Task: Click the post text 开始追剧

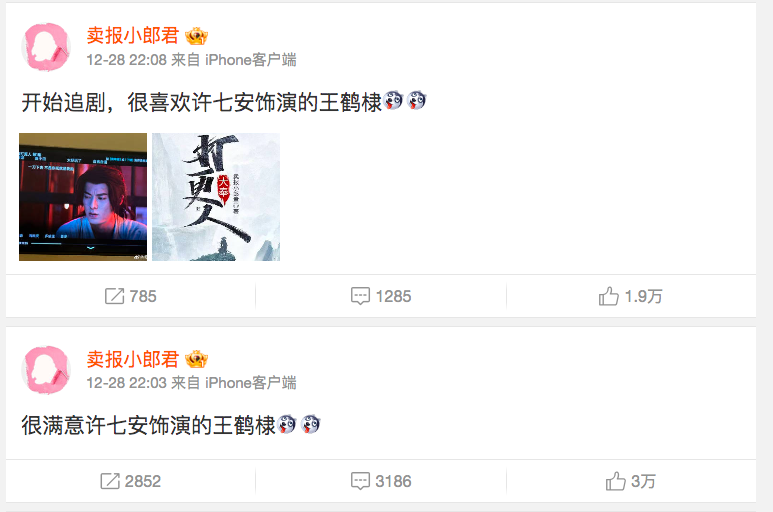Action: pyautogui.click(x=62, y=102)
